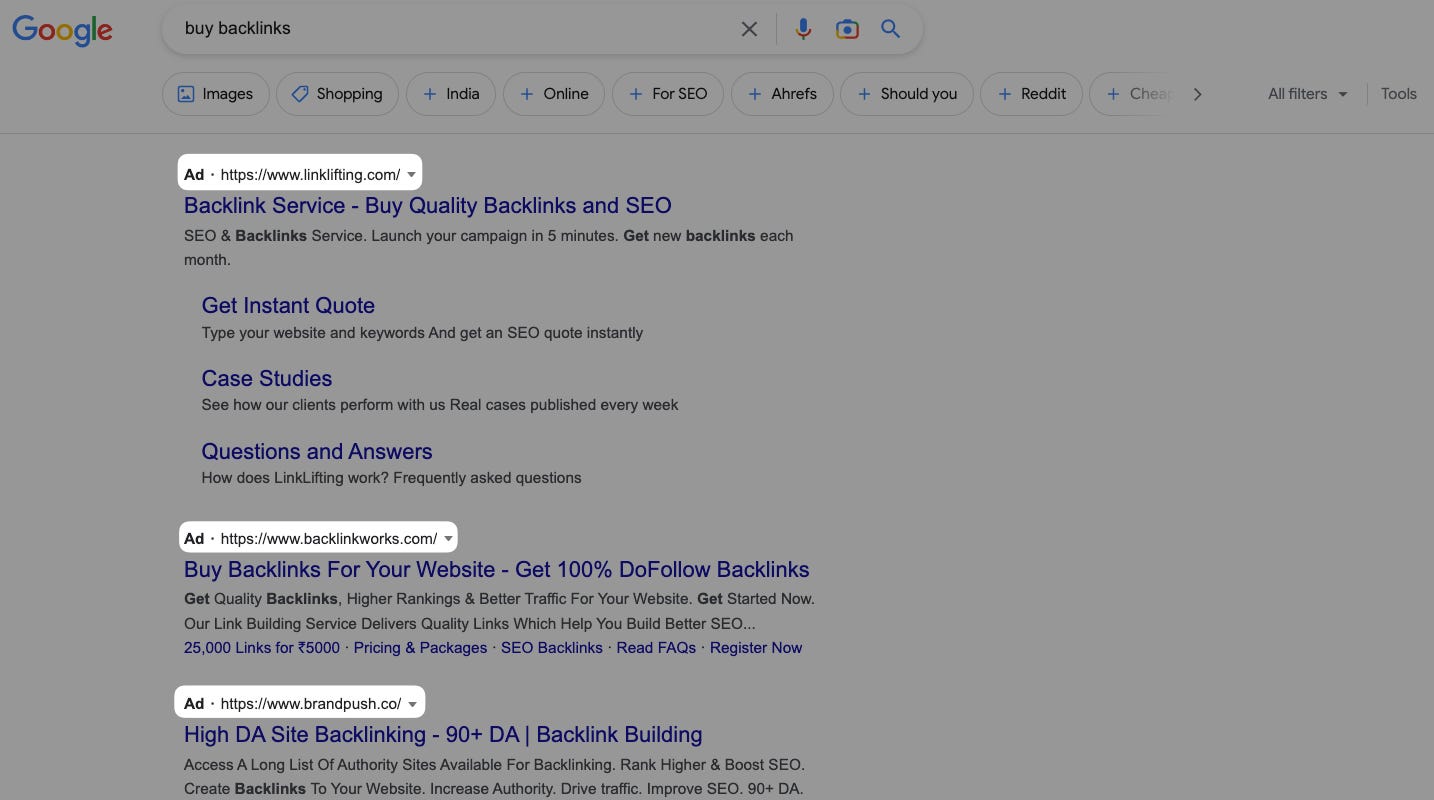Open the Questions and Answers sitelink
The height and width of the screenshot is (800, 1434).
coord(317,452)
